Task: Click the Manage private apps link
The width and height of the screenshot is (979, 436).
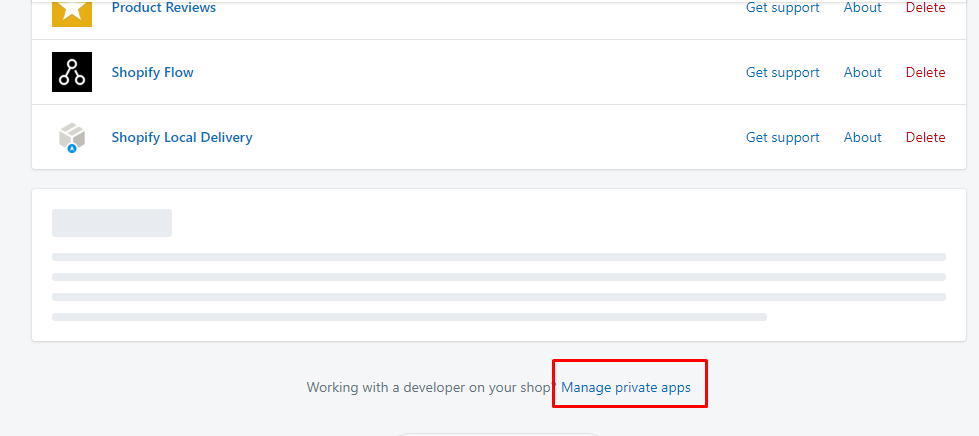Action: [x=626, y=387]
